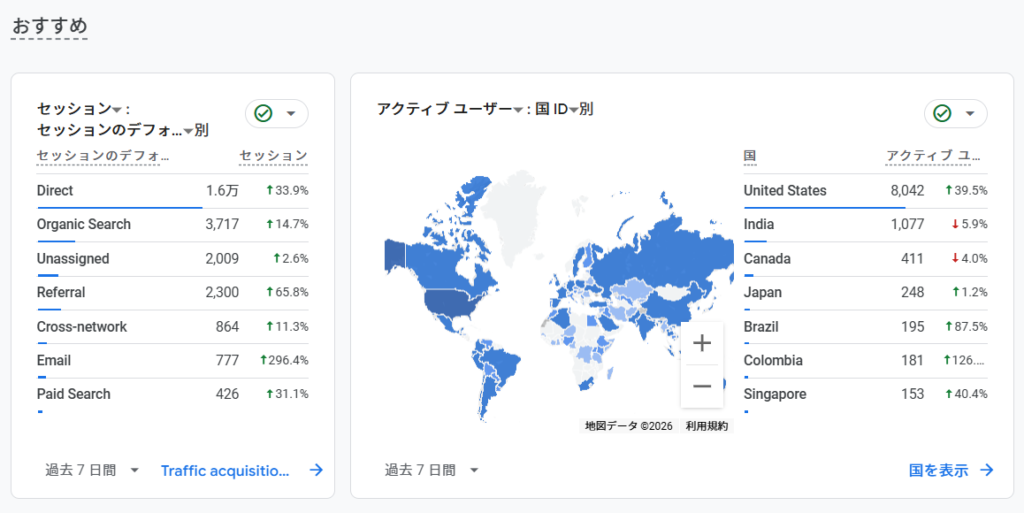Image resolution: width=1024 pixels, height=513 pixels.
Task: Select the Referral channel row
Action: tap(172, 293)
